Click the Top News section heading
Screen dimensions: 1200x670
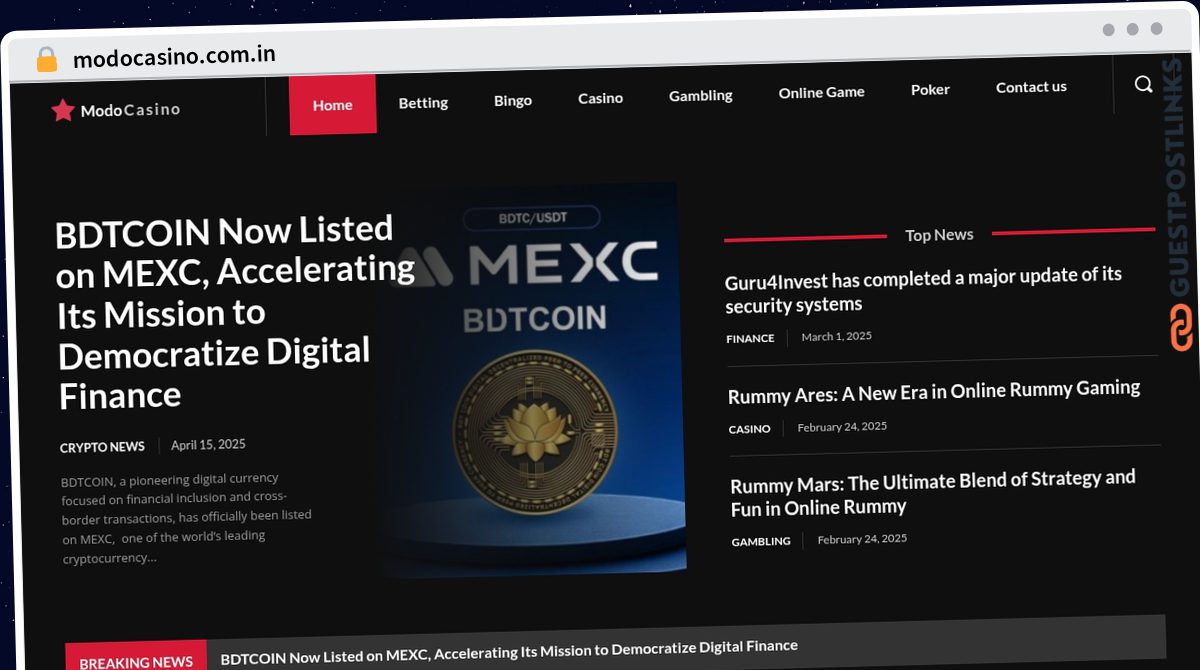pyautogui.click(x=939, y=235)
